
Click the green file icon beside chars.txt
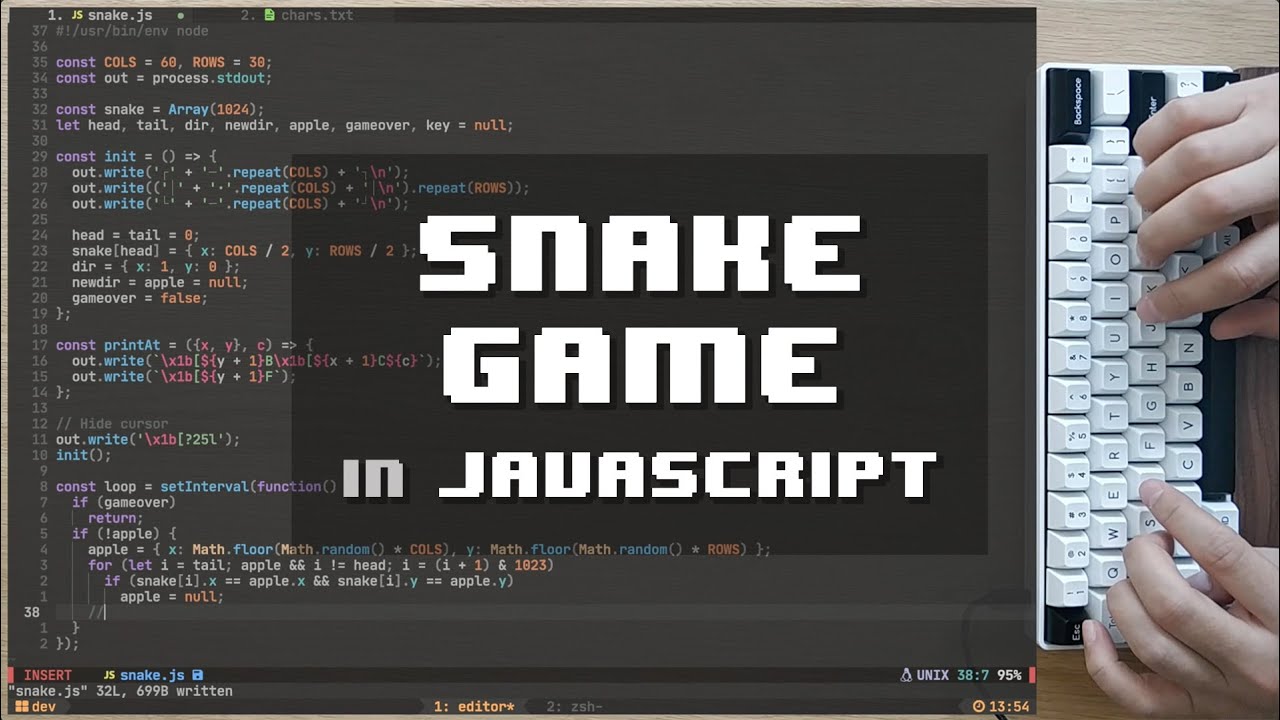point(270,15)
